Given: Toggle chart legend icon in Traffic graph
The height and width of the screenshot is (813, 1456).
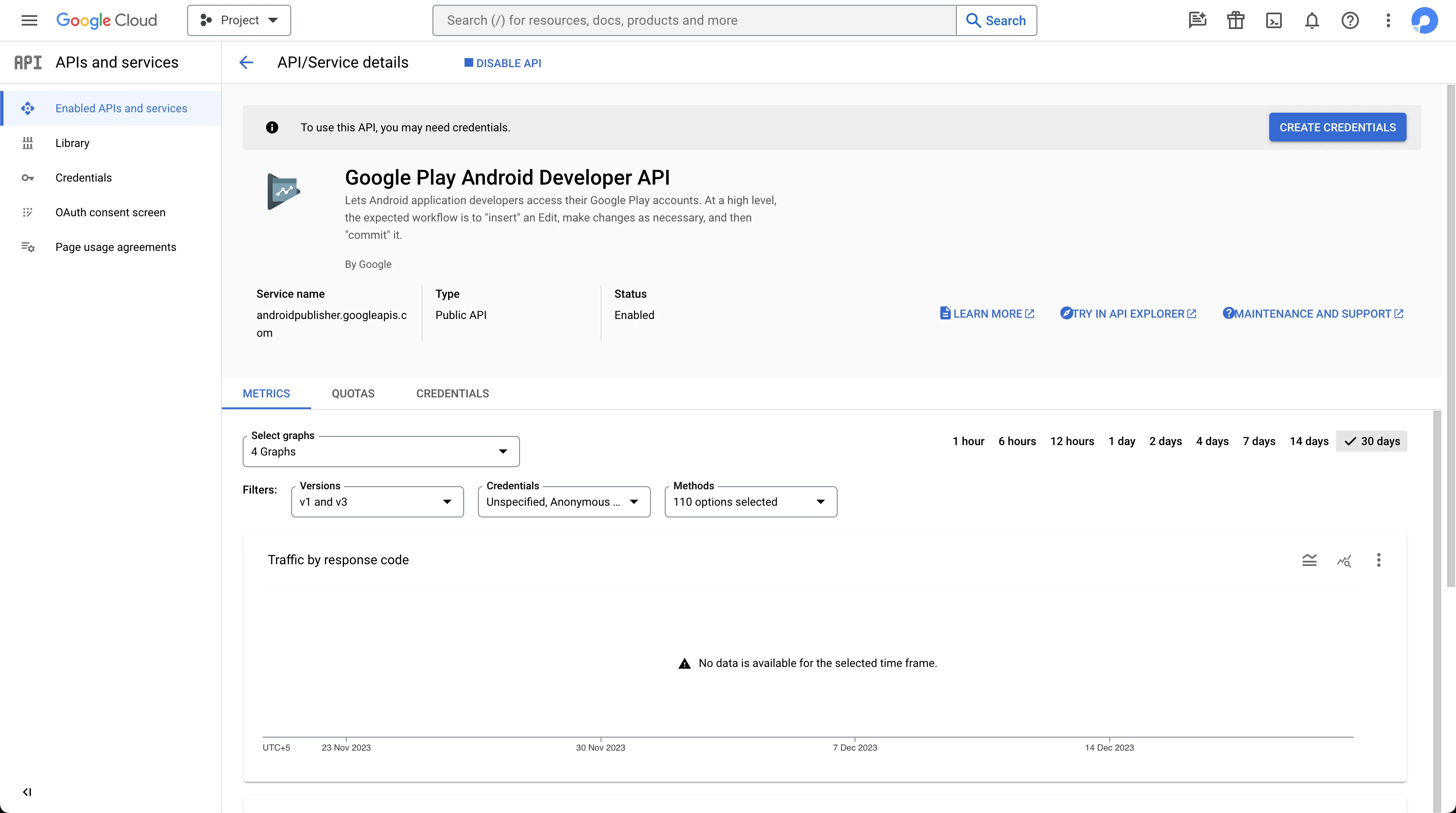Looking at the screenshot, I should pos(1309,560).
